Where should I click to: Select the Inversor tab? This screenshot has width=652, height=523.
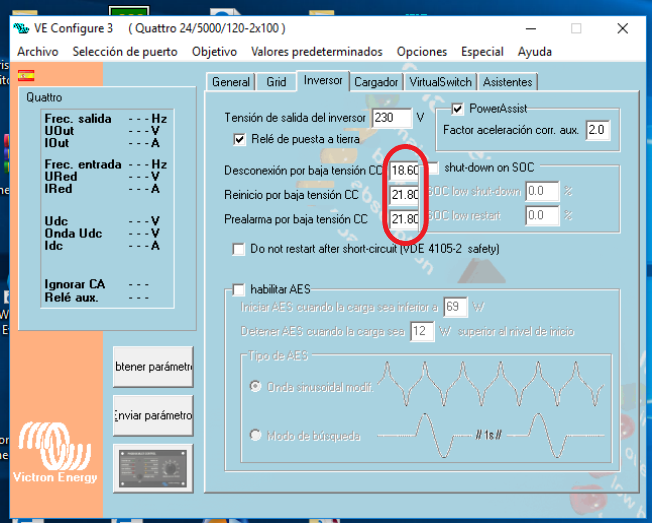pos(323,80)
